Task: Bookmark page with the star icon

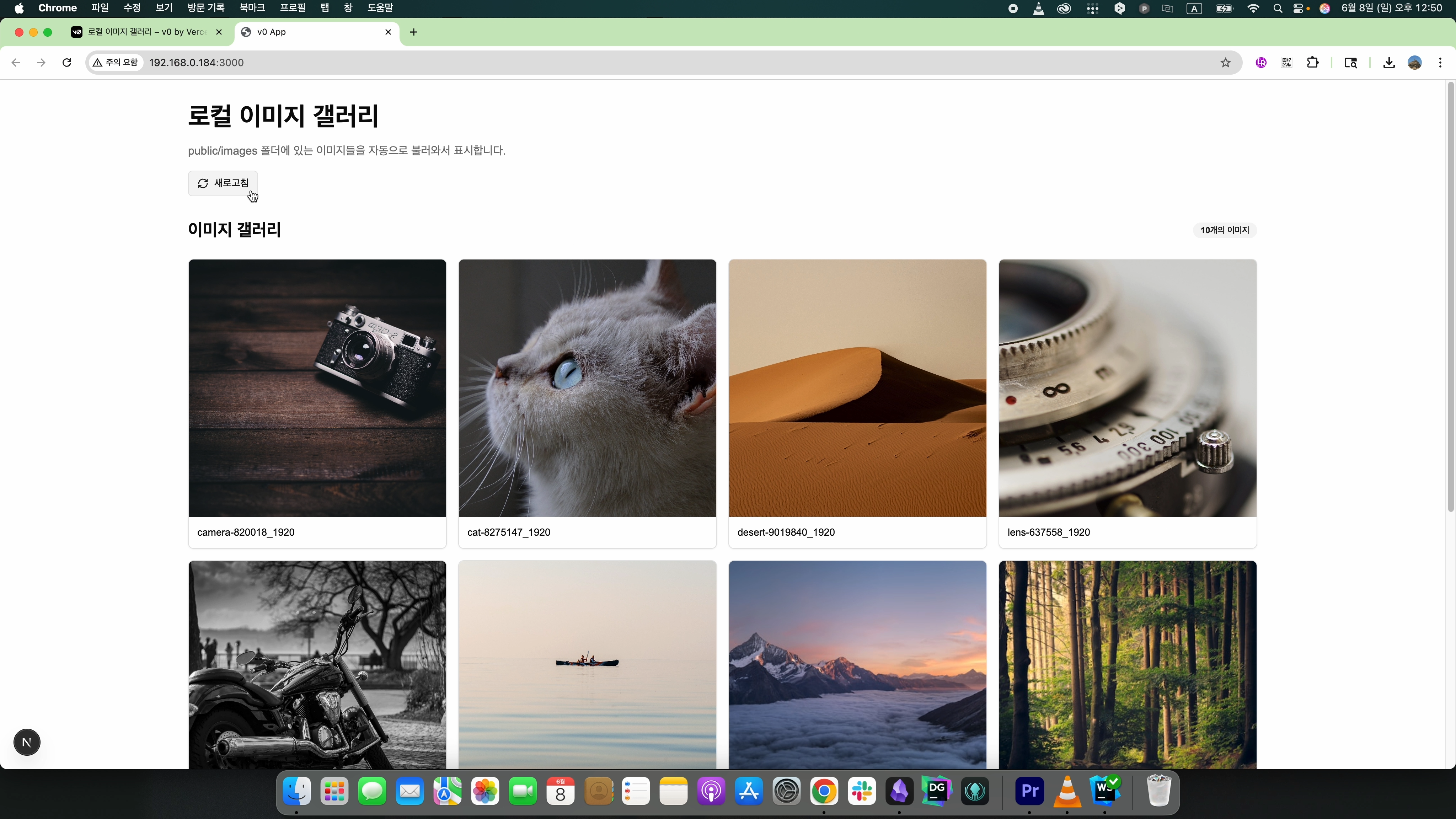Action: [x=1225, y=63]
